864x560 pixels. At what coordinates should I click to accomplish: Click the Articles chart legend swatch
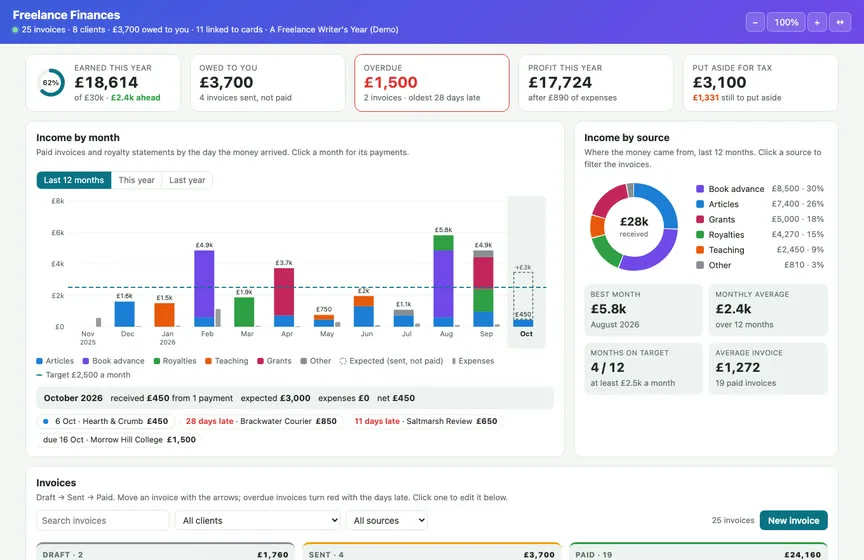[x=40, y=361]
